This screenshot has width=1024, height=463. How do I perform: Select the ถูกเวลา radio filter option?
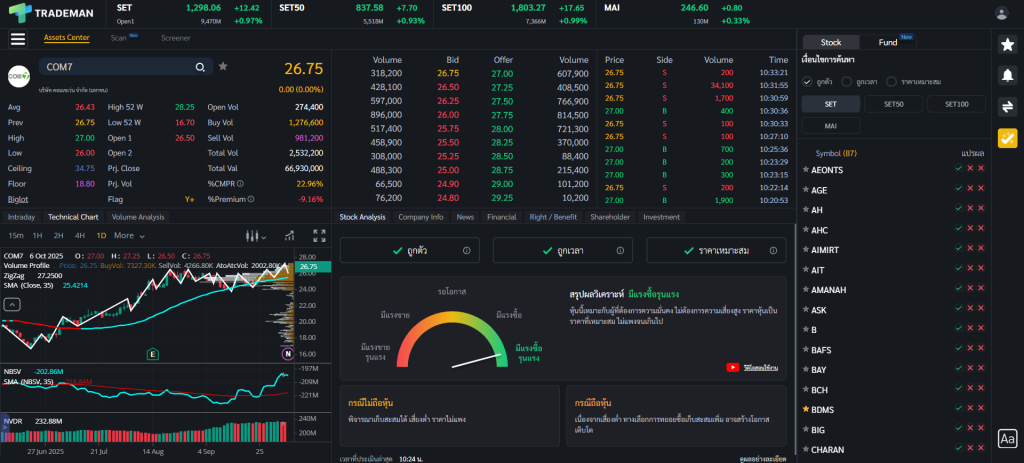(847, 81)
